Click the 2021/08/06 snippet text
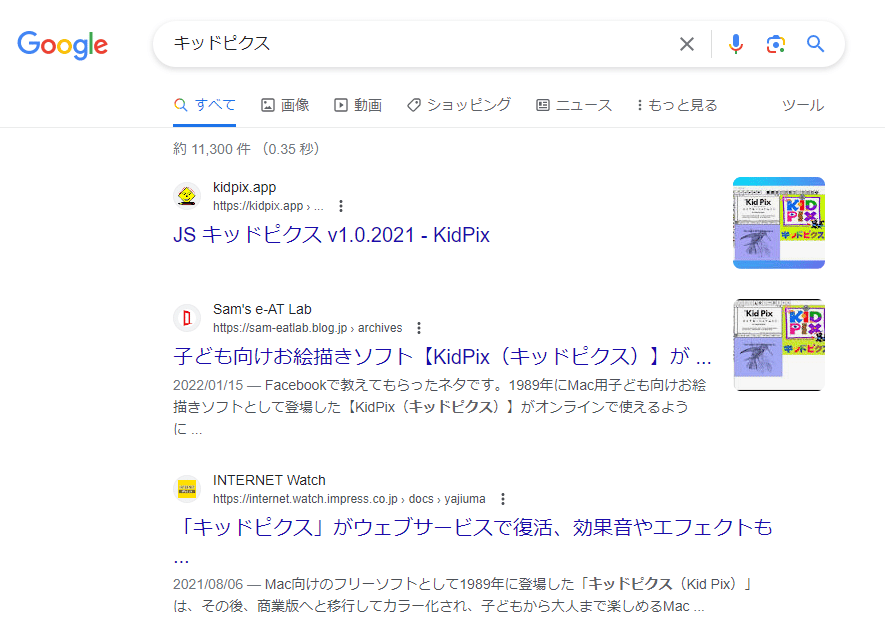Image resolution: width=885 pixels, height=634 pixels. (x=462, y=595)
